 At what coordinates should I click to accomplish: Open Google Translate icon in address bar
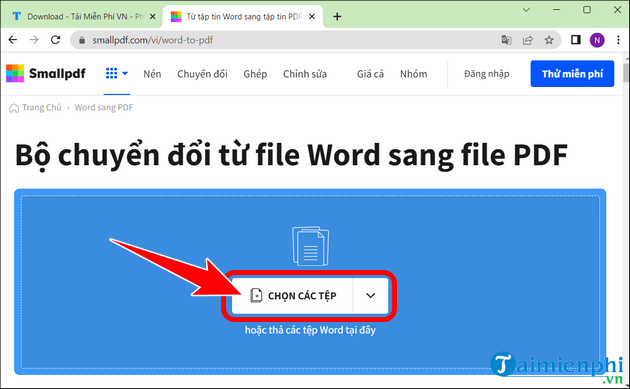[506, 40]
